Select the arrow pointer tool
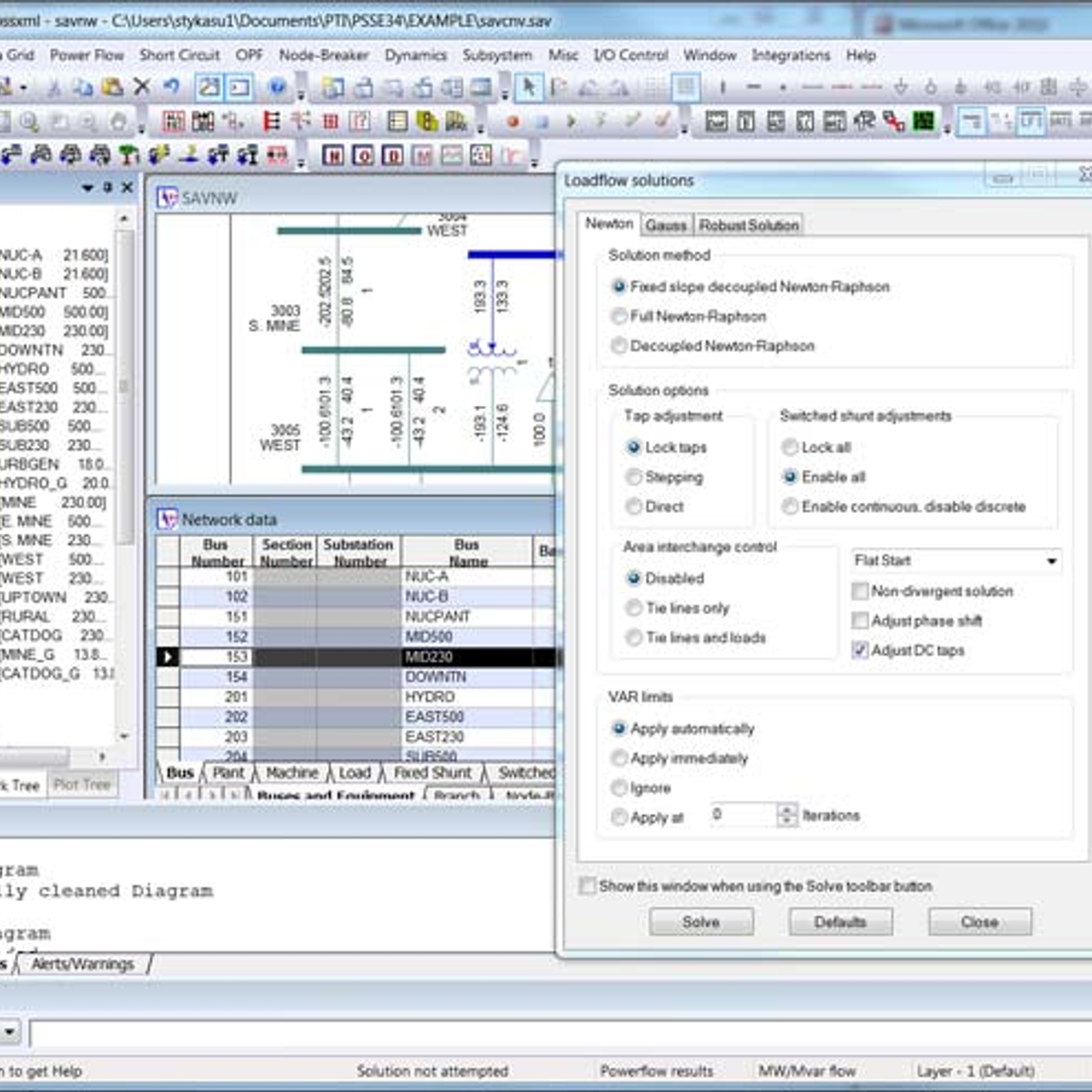1092x1092 pixels. 528,87
